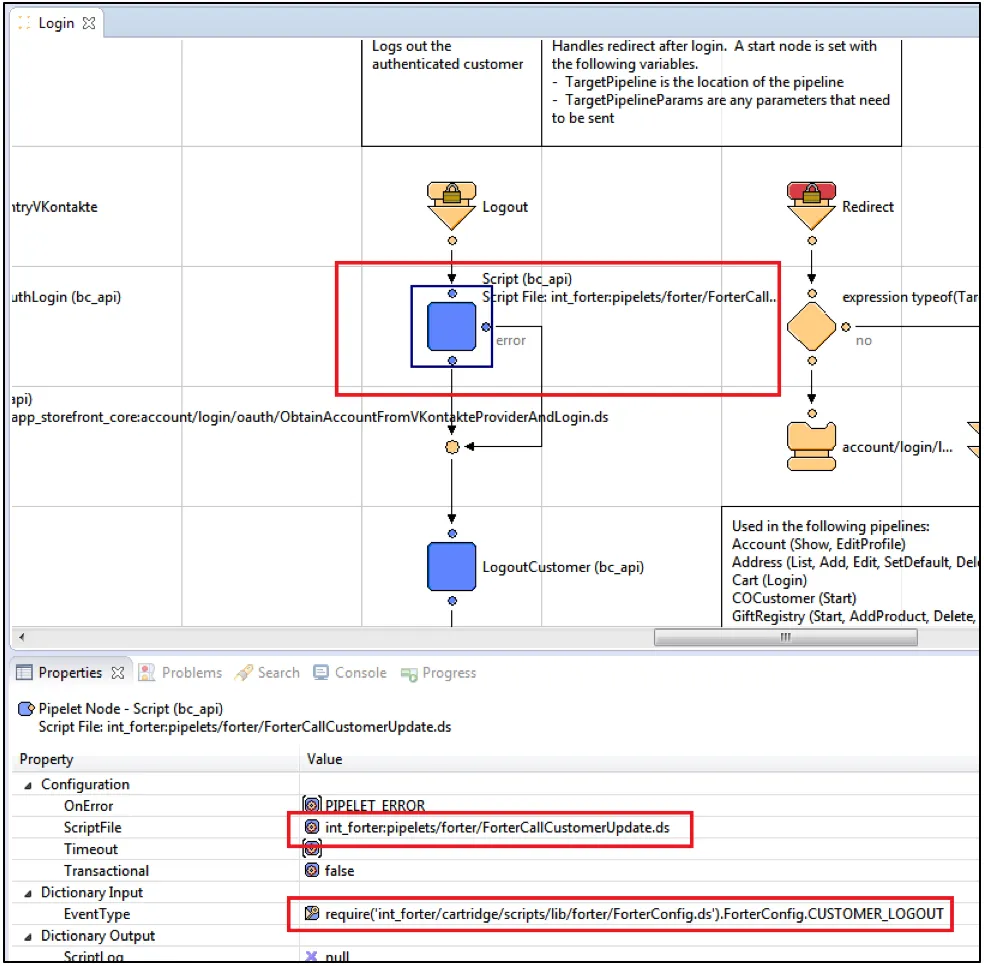Select the OnError property row
The height and width of the screenshot is (966, 984).
495,806
